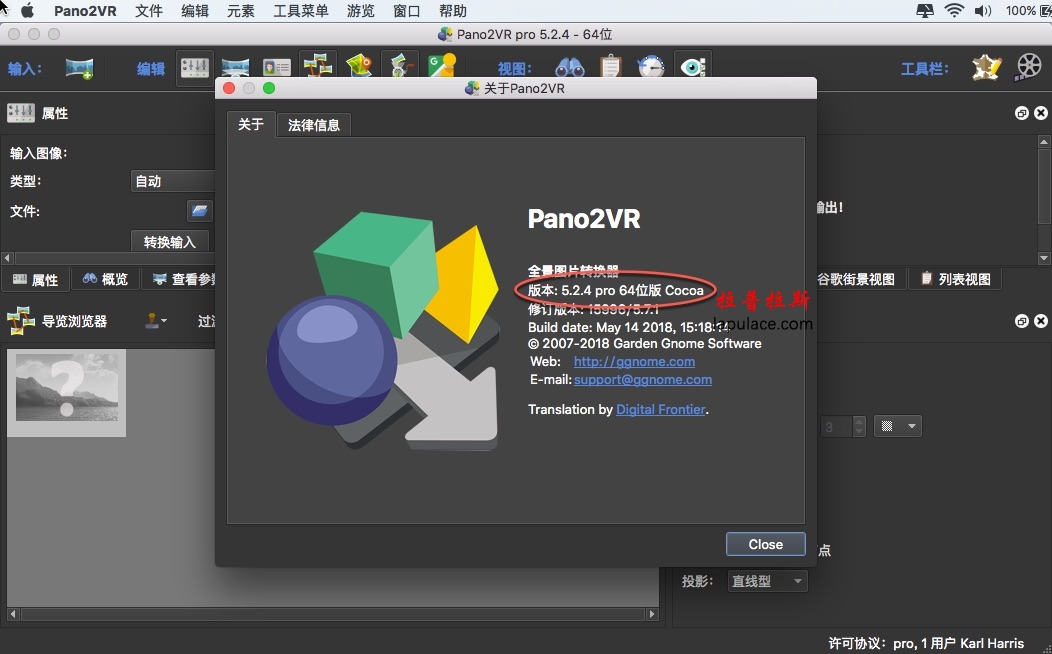Screen dimensions: 1052x654
Task: Toggle the properties panel toolbar icon
Action: pos(195,68)
